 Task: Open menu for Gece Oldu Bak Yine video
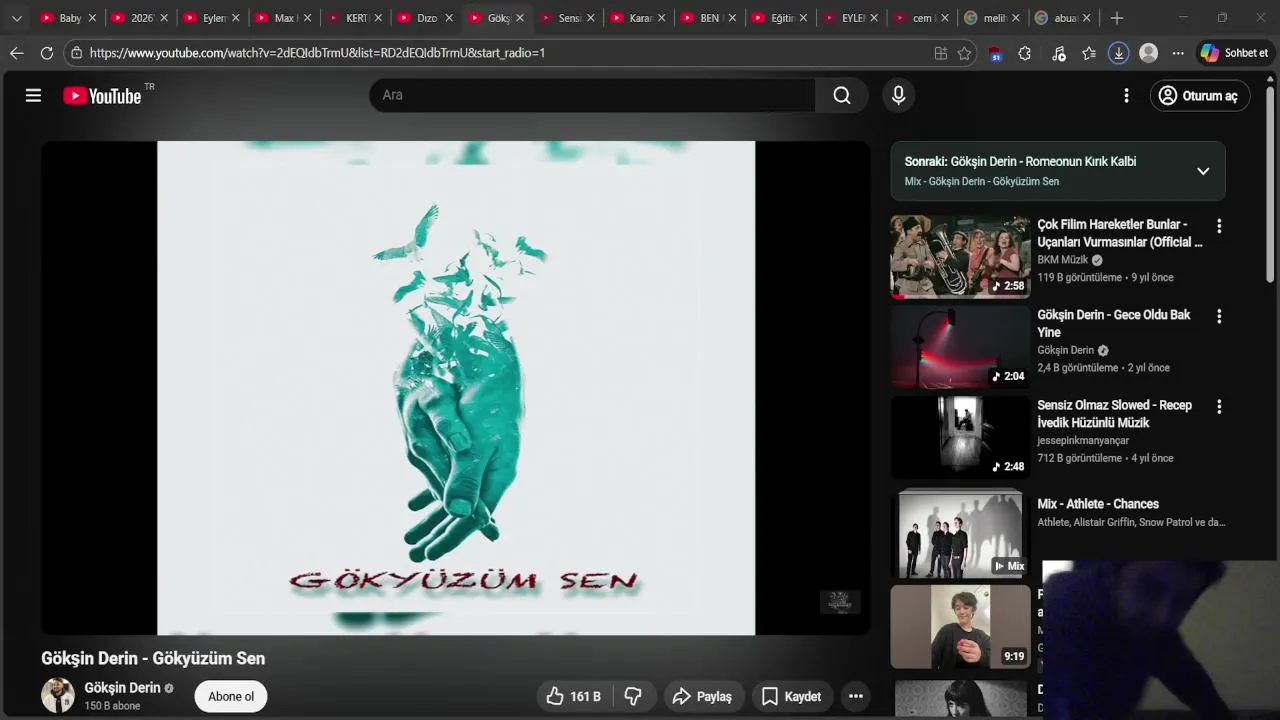pos(1219,316)
